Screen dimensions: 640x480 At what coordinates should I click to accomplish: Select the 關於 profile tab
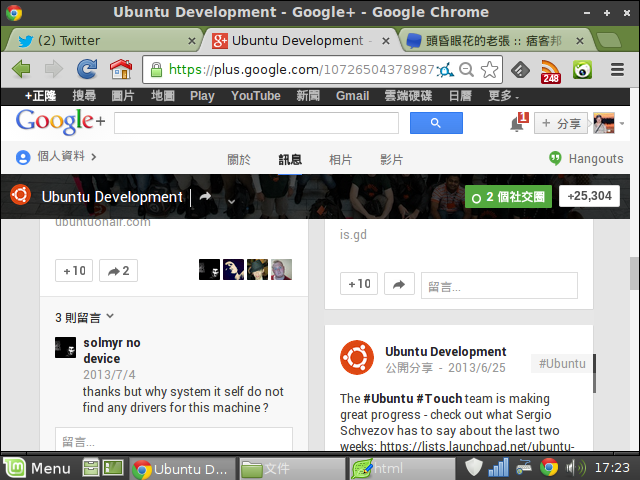pyautogui.click(x=239, y=159)
